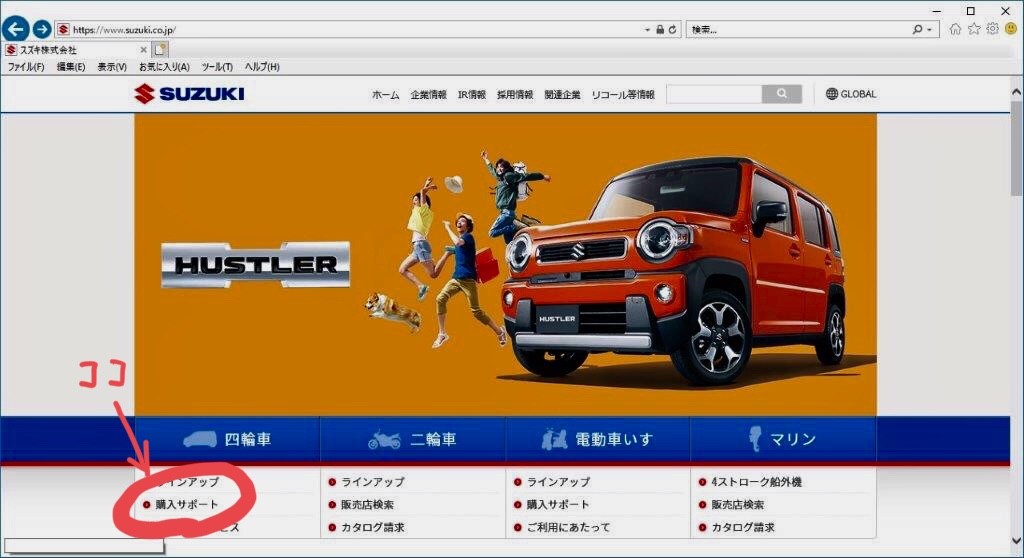The image size is (1024, 558).
Task: Open the search provider dropdown arrow
Action: 929,30
